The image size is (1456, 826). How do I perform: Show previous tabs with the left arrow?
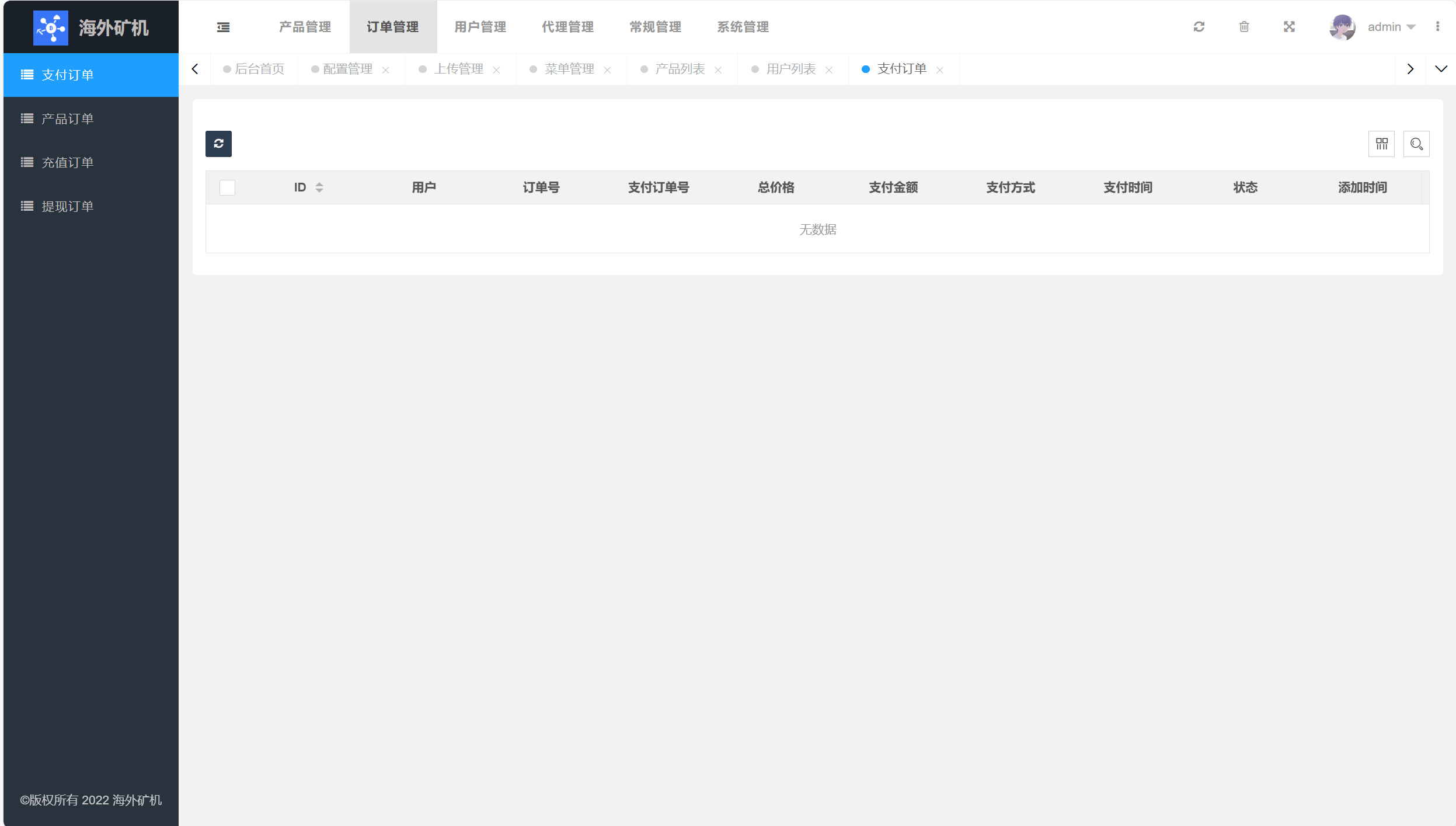tap(195, 69)
